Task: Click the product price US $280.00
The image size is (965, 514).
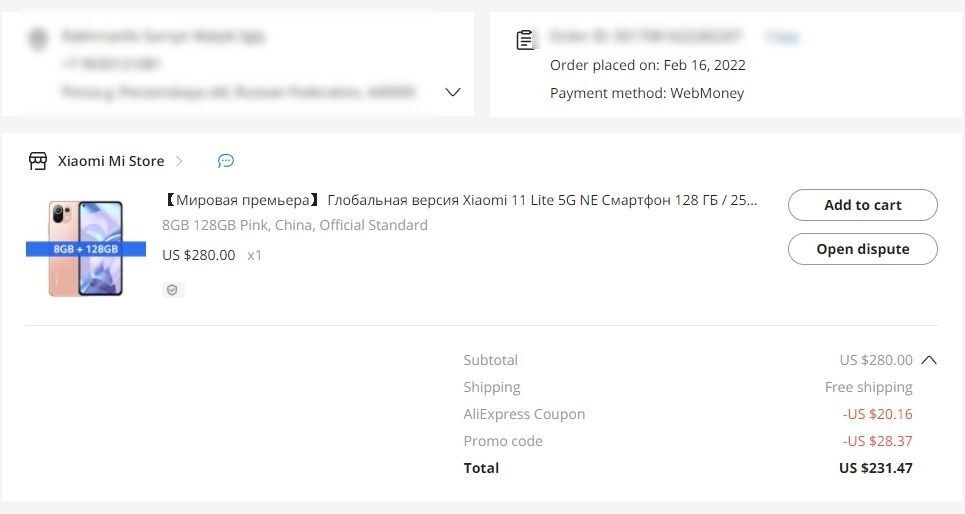Action: (199, 255)
